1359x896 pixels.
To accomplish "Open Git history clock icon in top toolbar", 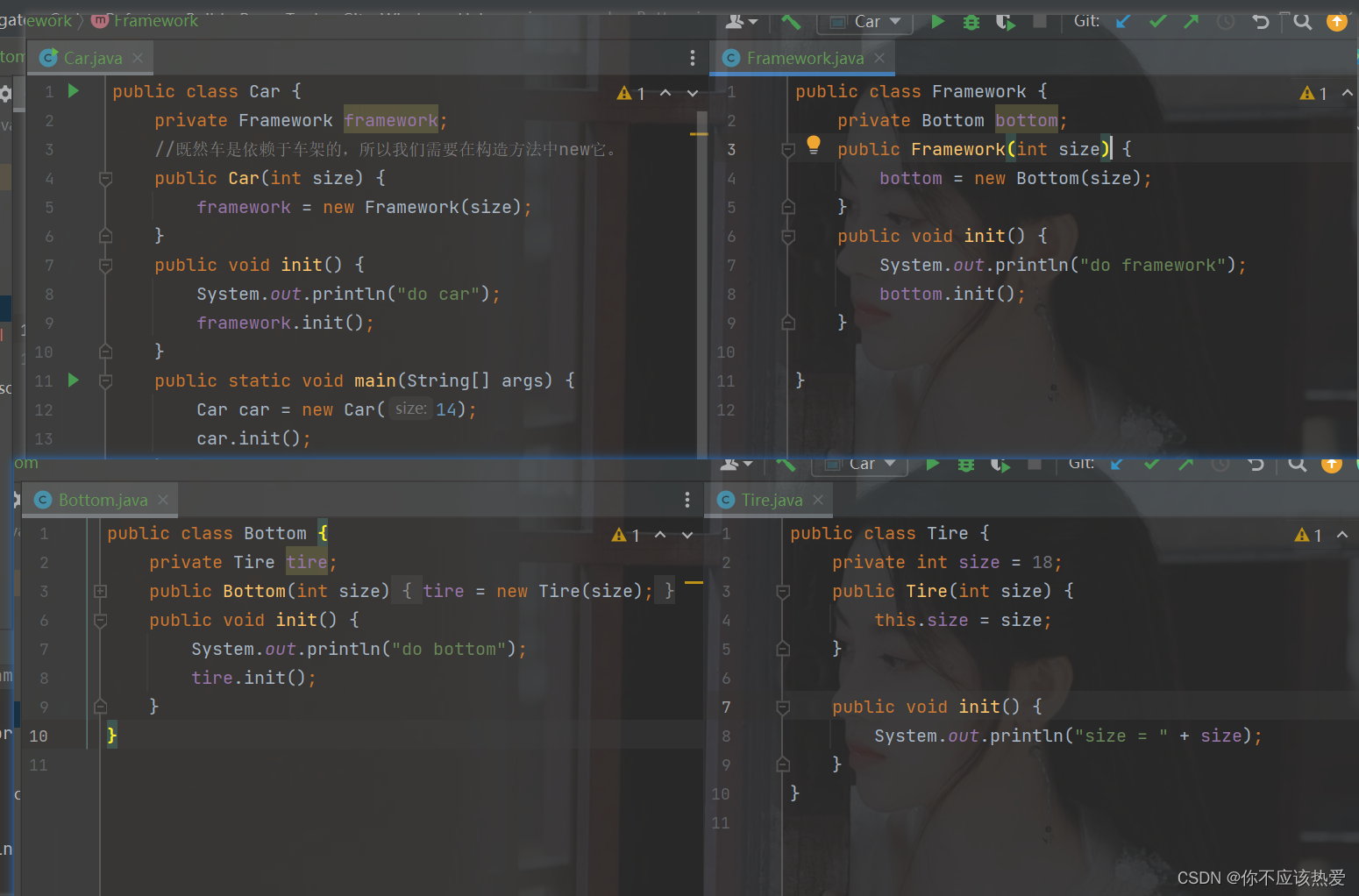I will [x=1225, y=22].
